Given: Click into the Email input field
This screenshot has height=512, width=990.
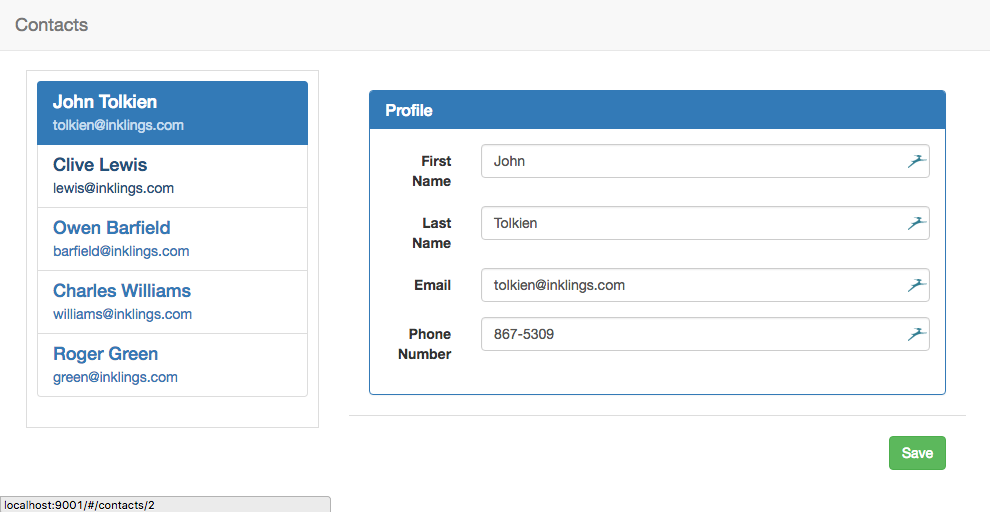Looking at the screenshot, I should coord(705,285).
